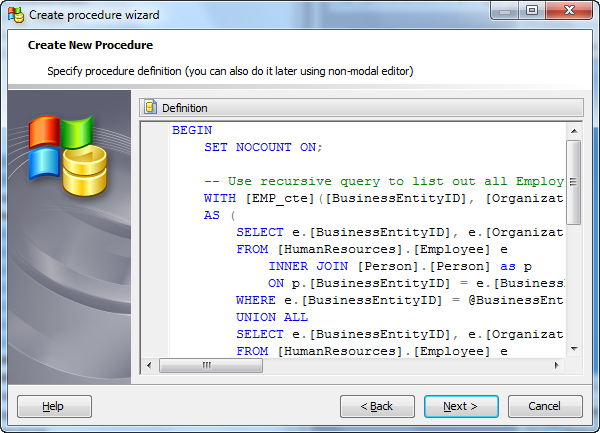Cancel the procedure wizard

pyautogui.click(x=545, y=406)
